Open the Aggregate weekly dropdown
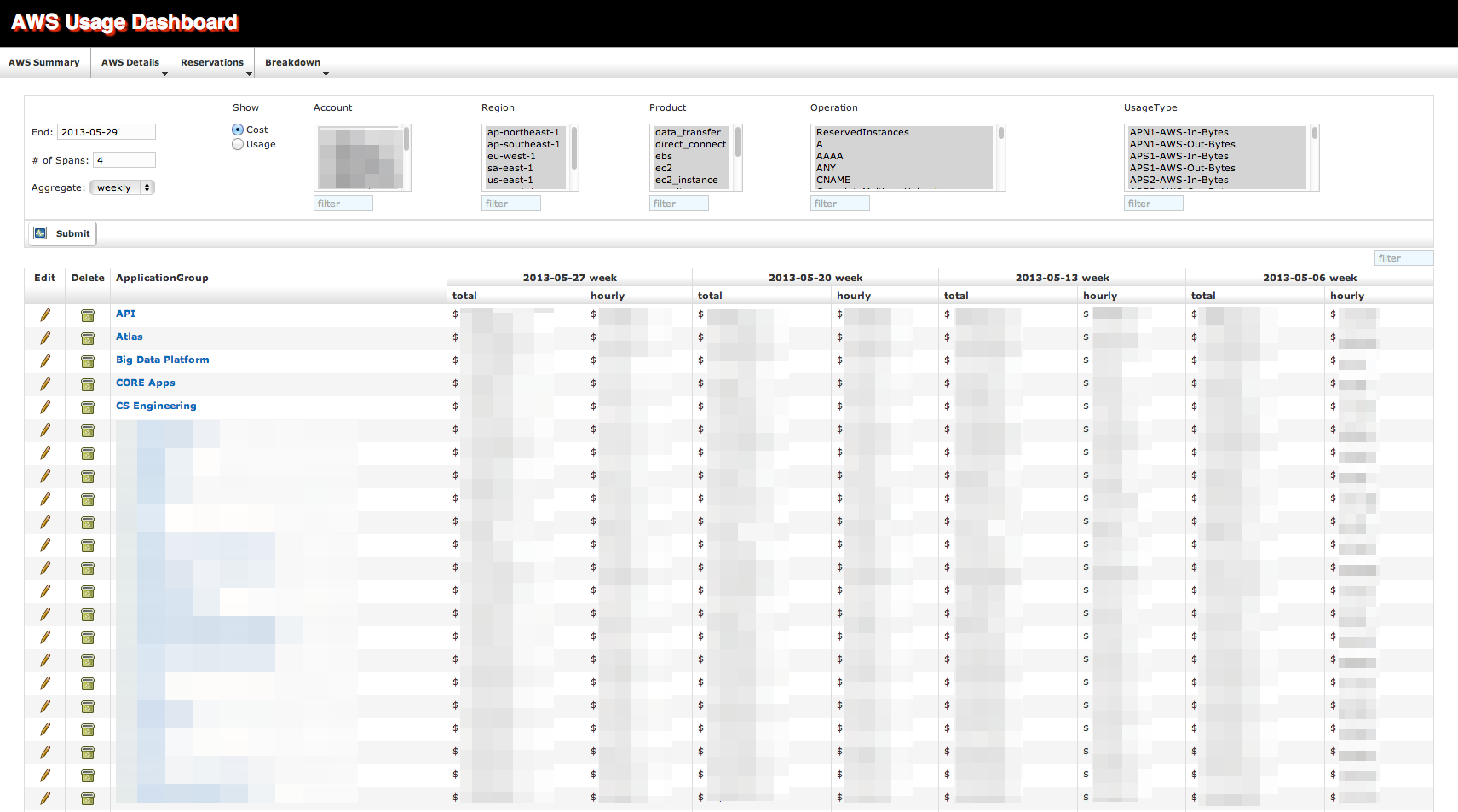 (x=123, y=187)
